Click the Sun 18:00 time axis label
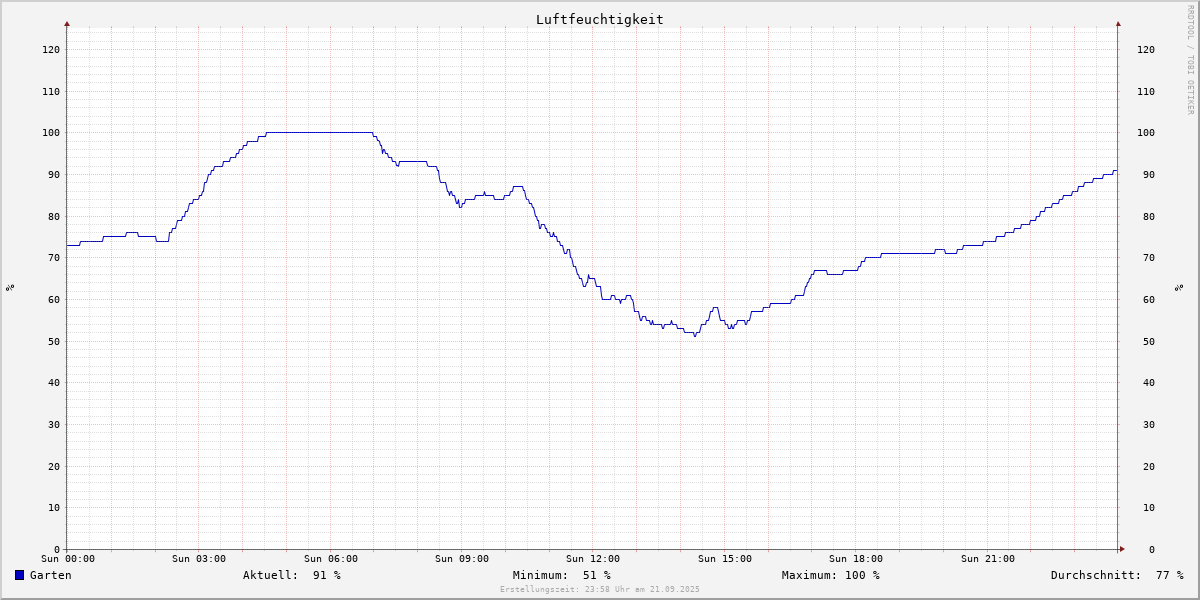 [x=856, y=559]
